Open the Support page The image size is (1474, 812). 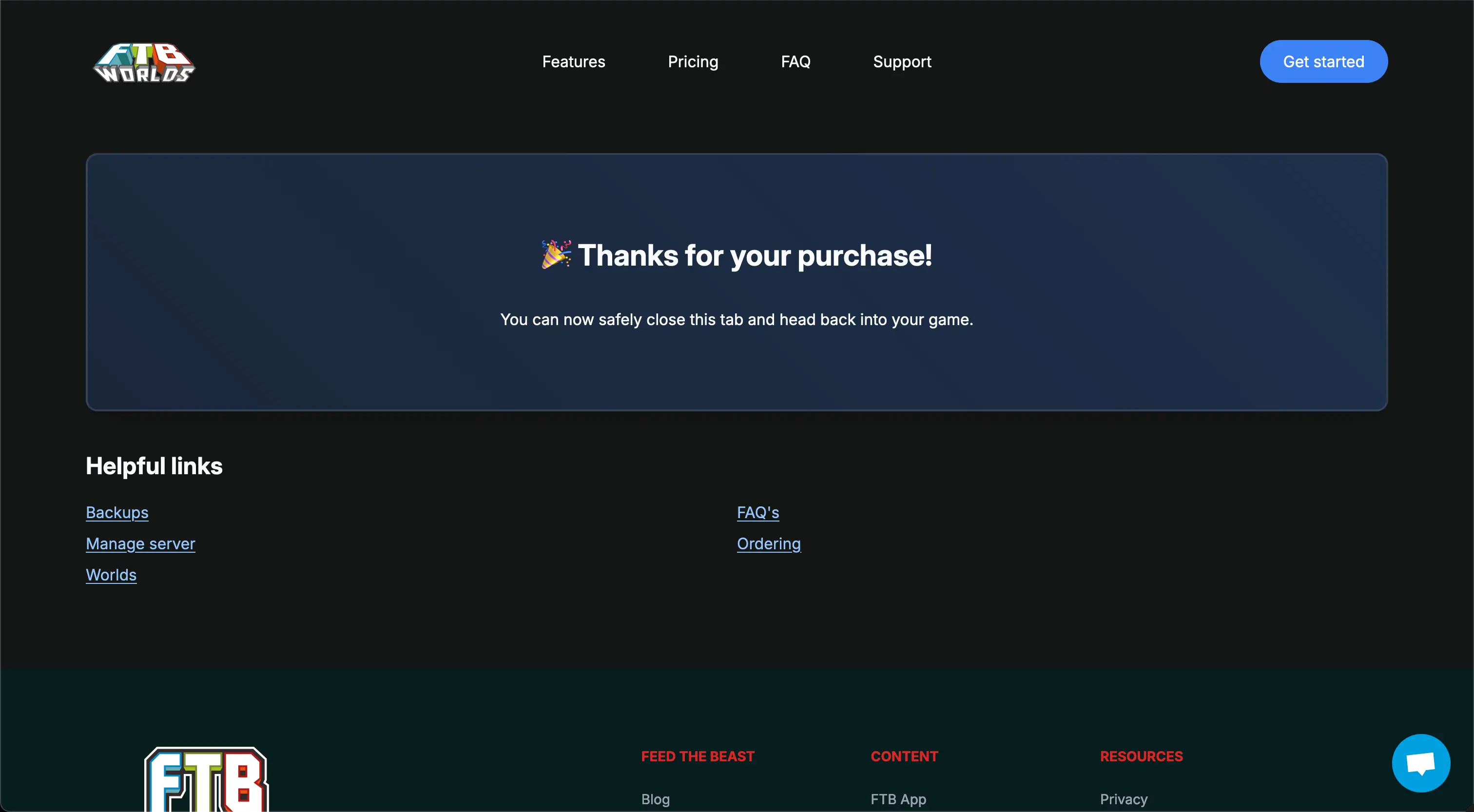coord(902,61)
